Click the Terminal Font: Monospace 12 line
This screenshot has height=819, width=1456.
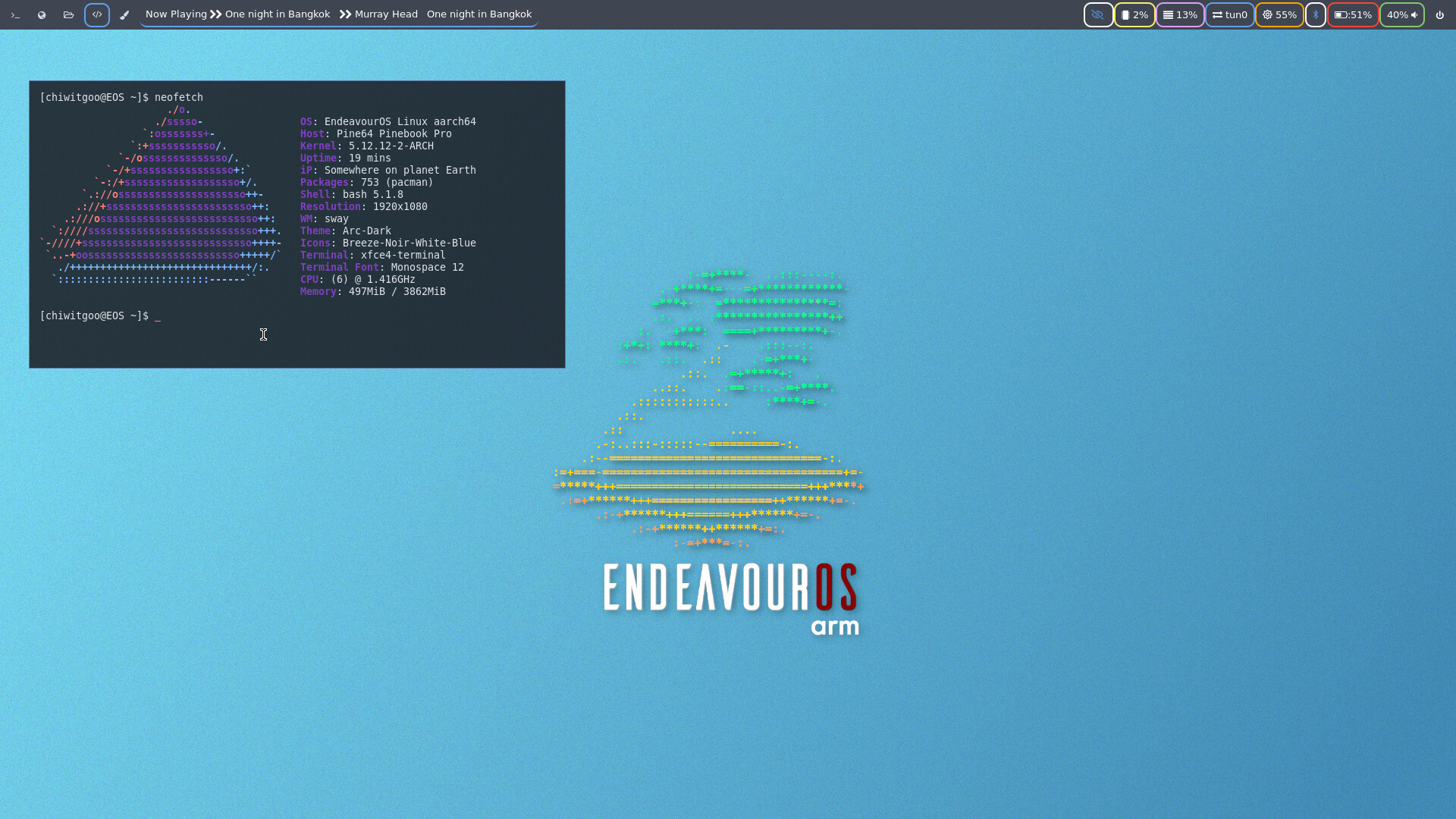click(x=382, y=267)
